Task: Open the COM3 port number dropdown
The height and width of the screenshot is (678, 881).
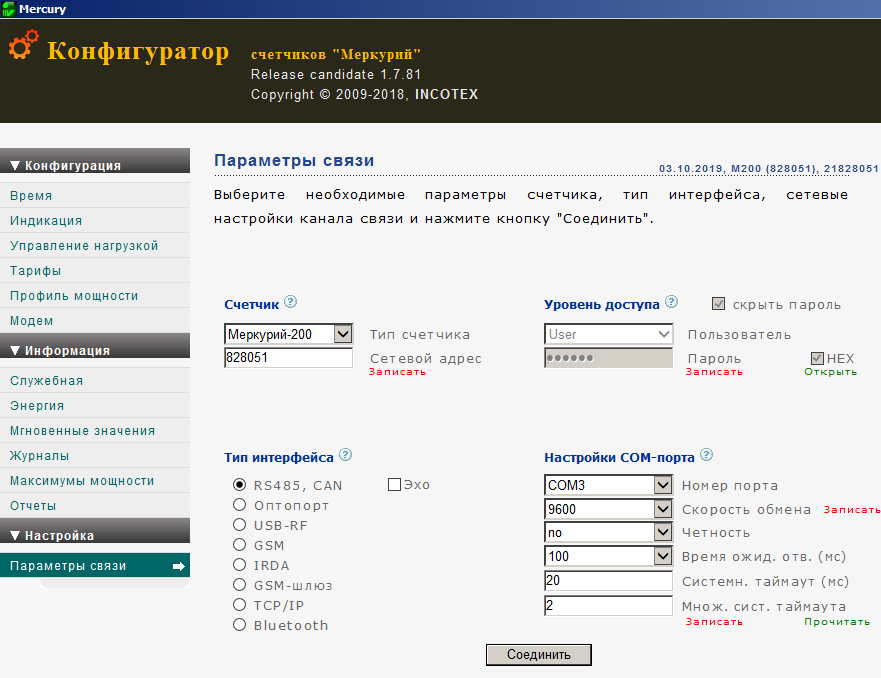Action: [608, 485]
